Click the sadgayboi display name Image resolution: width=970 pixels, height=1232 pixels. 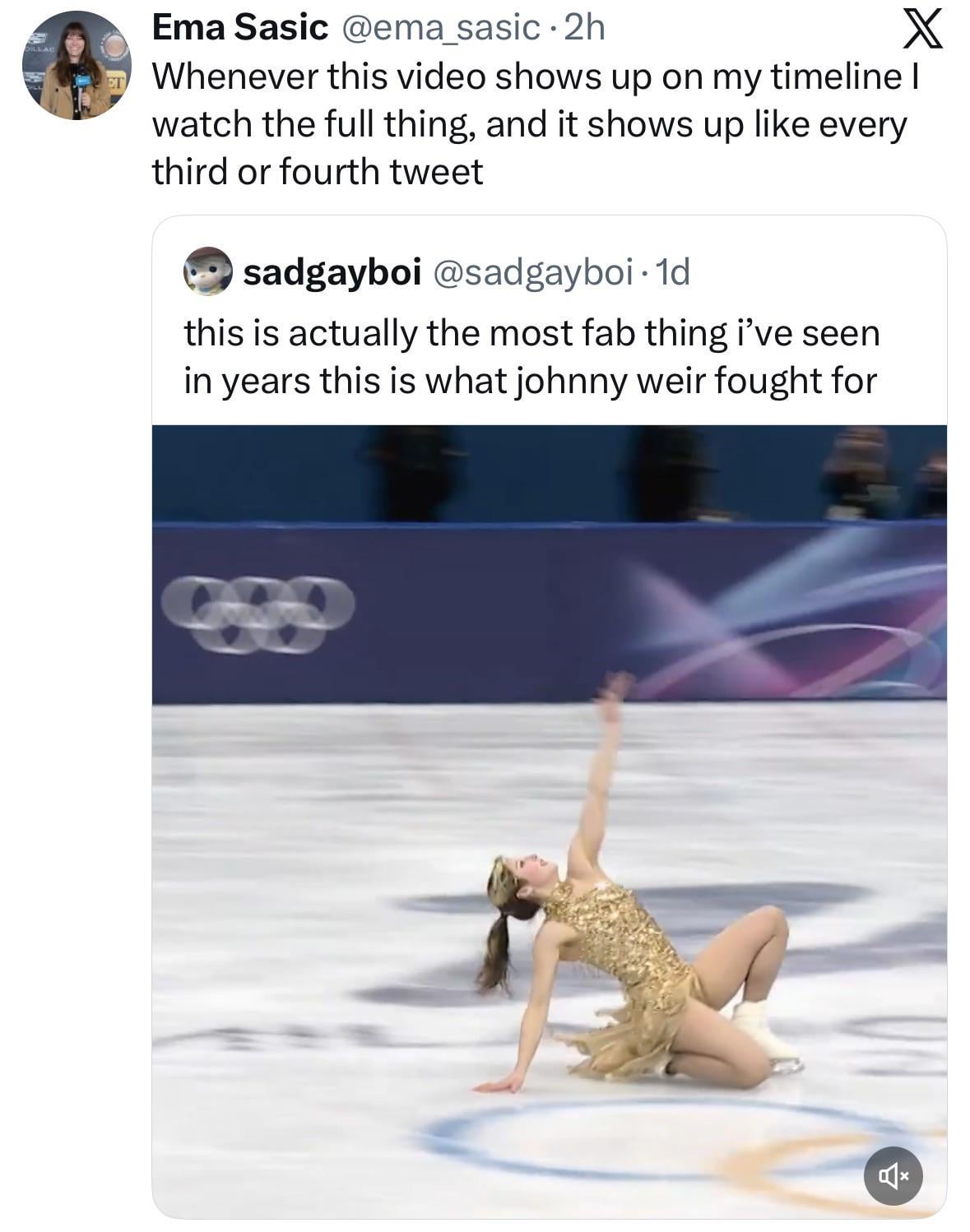(x=332, y=271)
